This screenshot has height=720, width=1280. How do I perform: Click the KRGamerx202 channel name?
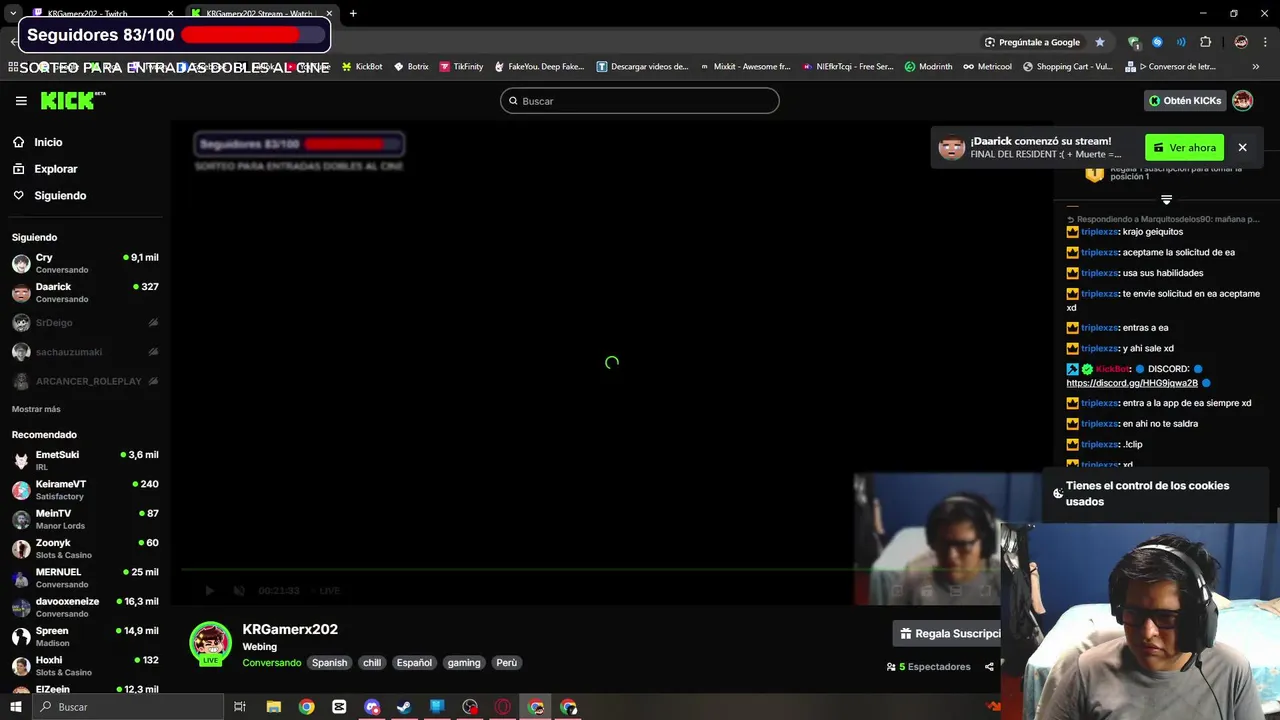(x=290, y=629)
